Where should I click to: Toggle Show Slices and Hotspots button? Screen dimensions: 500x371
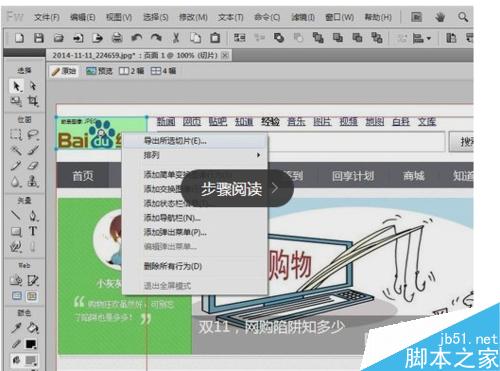click(x=32, y=296)
